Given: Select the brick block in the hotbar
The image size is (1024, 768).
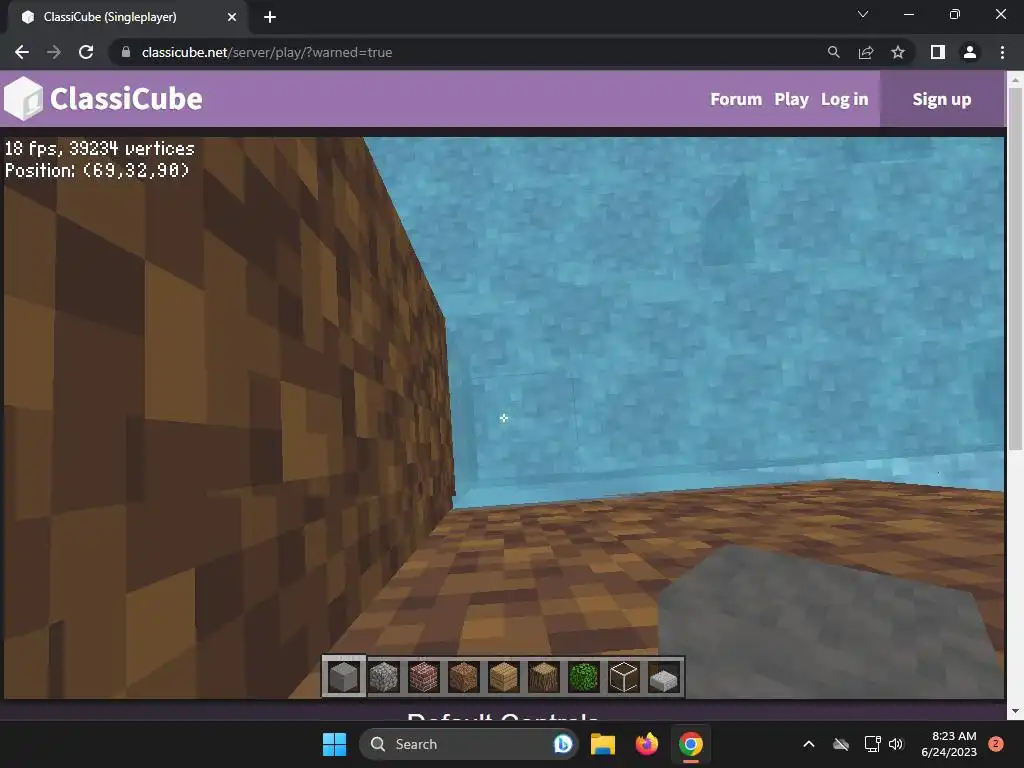Looking at the screenshot, I should [423, 677].
